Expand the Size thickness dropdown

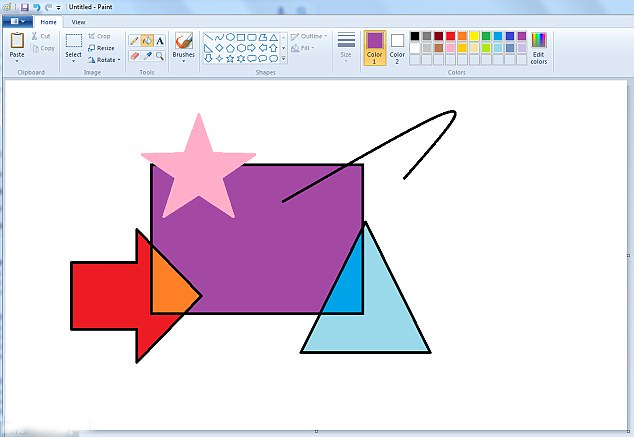[346, 62]
